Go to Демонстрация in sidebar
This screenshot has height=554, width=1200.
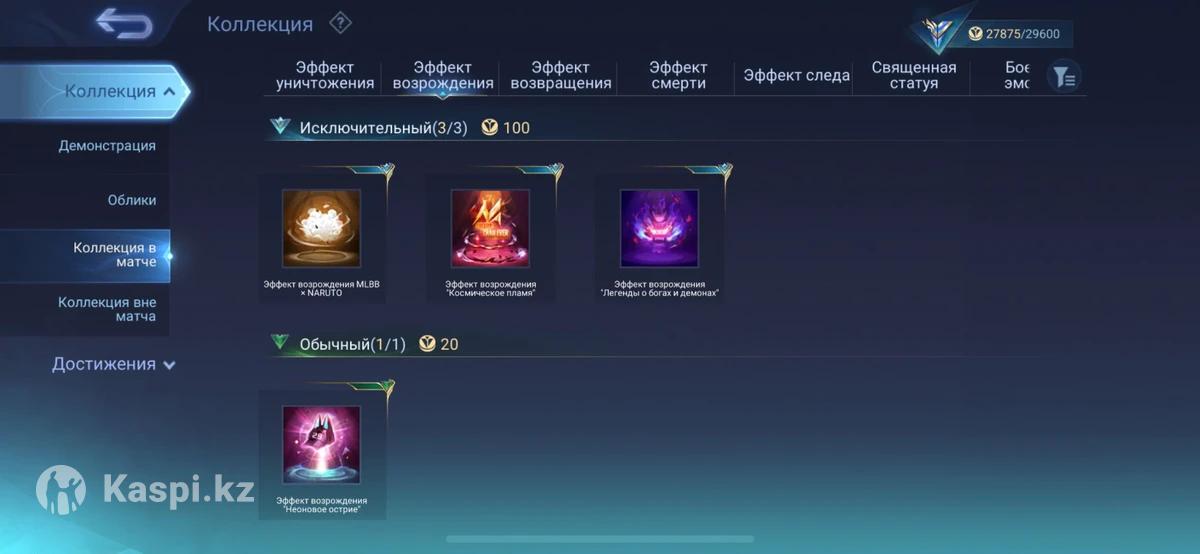point(107,146)
